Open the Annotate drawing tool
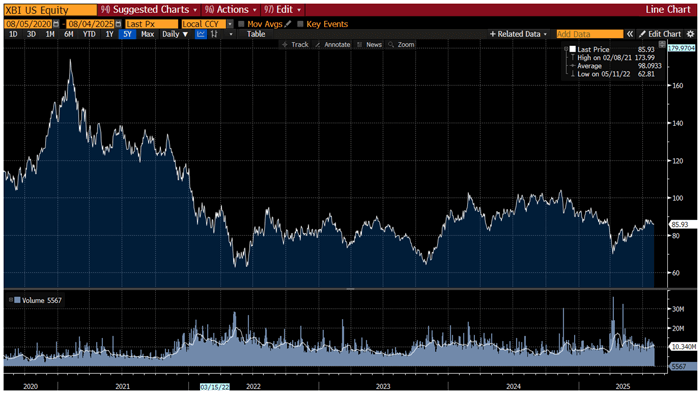The width and height of the screenshot is (700, 393). pos(333,45)
